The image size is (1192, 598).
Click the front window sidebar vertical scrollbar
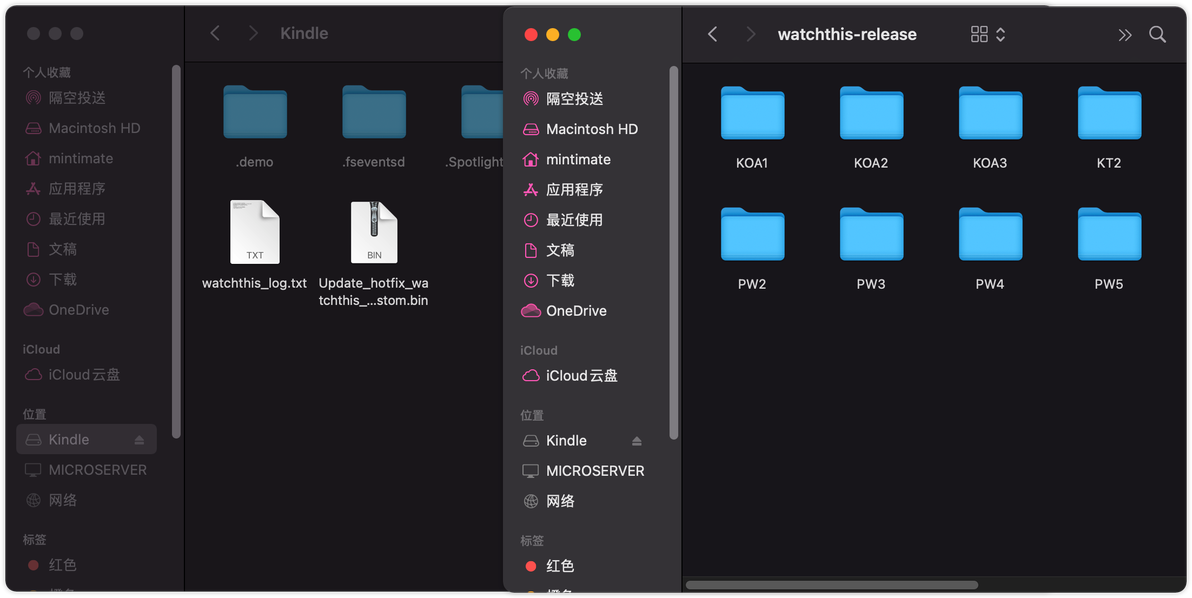point(673,252)
